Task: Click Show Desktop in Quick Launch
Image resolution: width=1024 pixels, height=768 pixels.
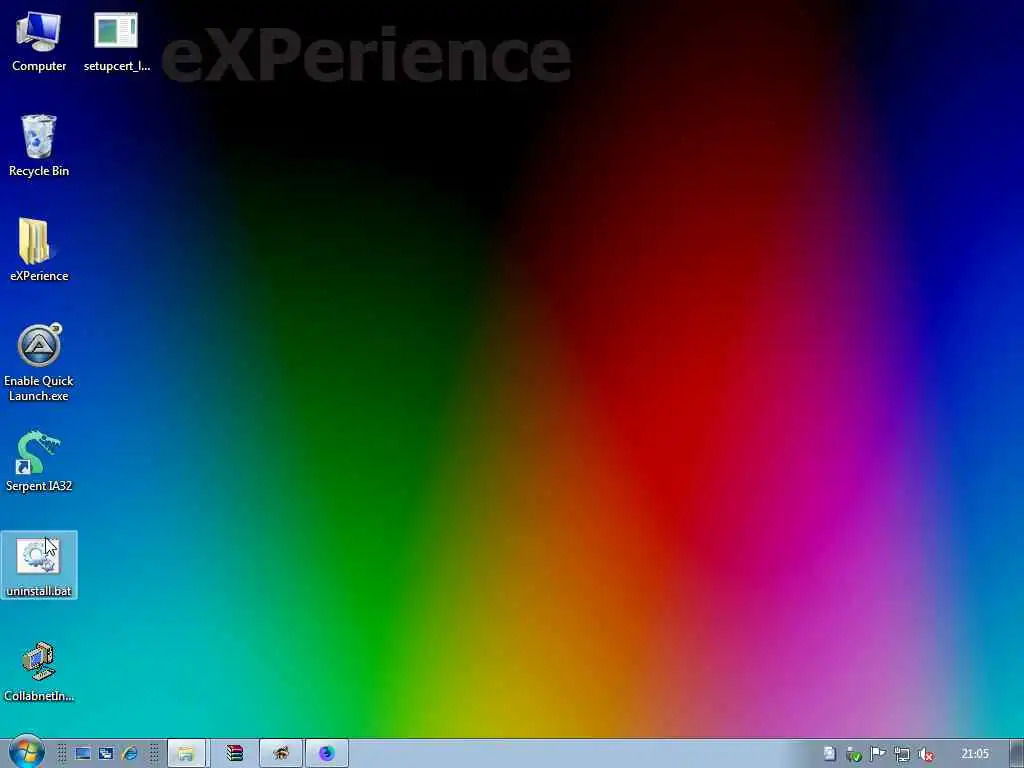Action: [x=82, y=754]
